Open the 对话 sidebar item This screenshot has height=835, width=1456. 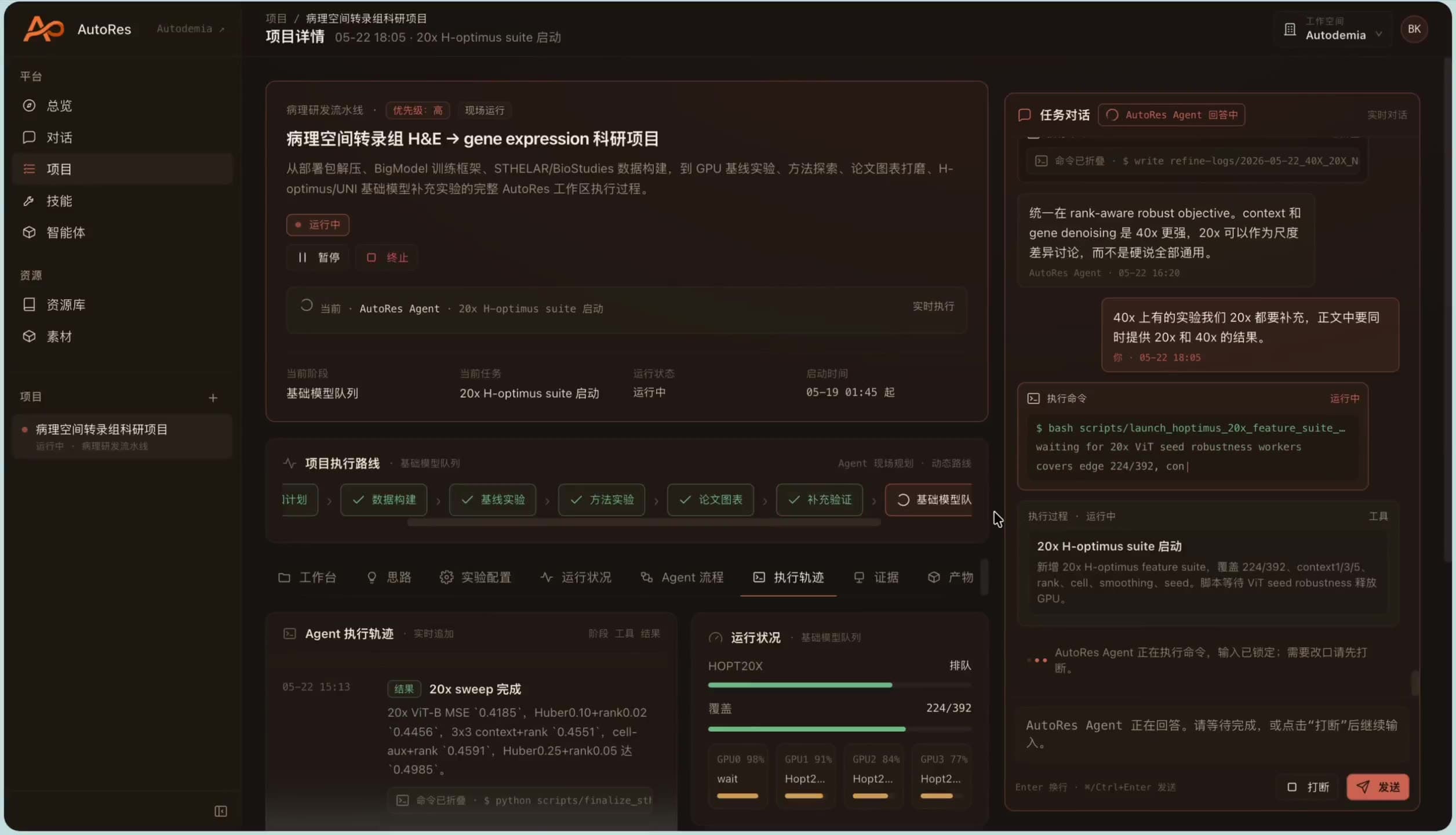point(122,137)
